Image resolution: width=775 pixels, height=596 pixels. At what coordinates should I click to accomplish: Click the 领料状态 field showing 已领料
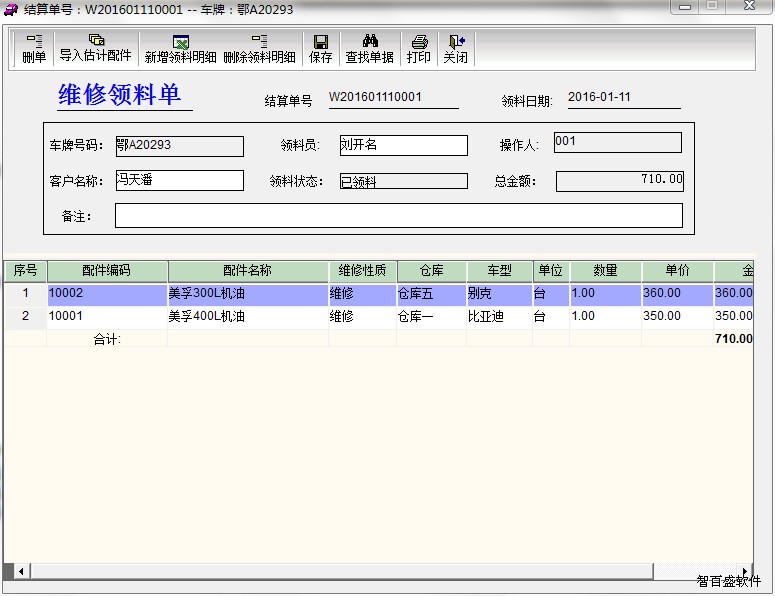pyautogui.click(x=404, y=181)
